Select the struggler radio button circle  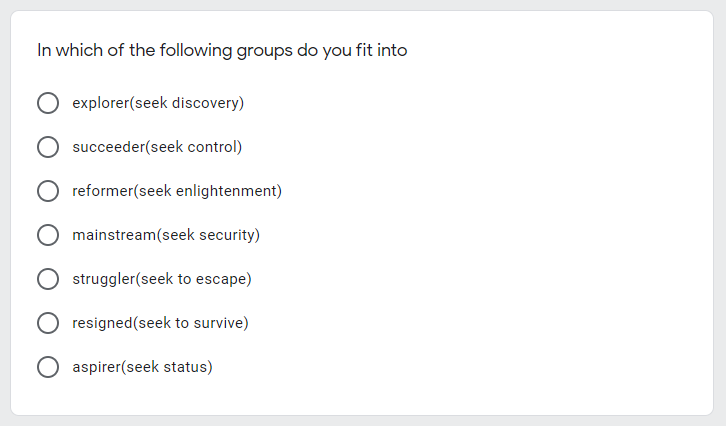click(48, 279)
